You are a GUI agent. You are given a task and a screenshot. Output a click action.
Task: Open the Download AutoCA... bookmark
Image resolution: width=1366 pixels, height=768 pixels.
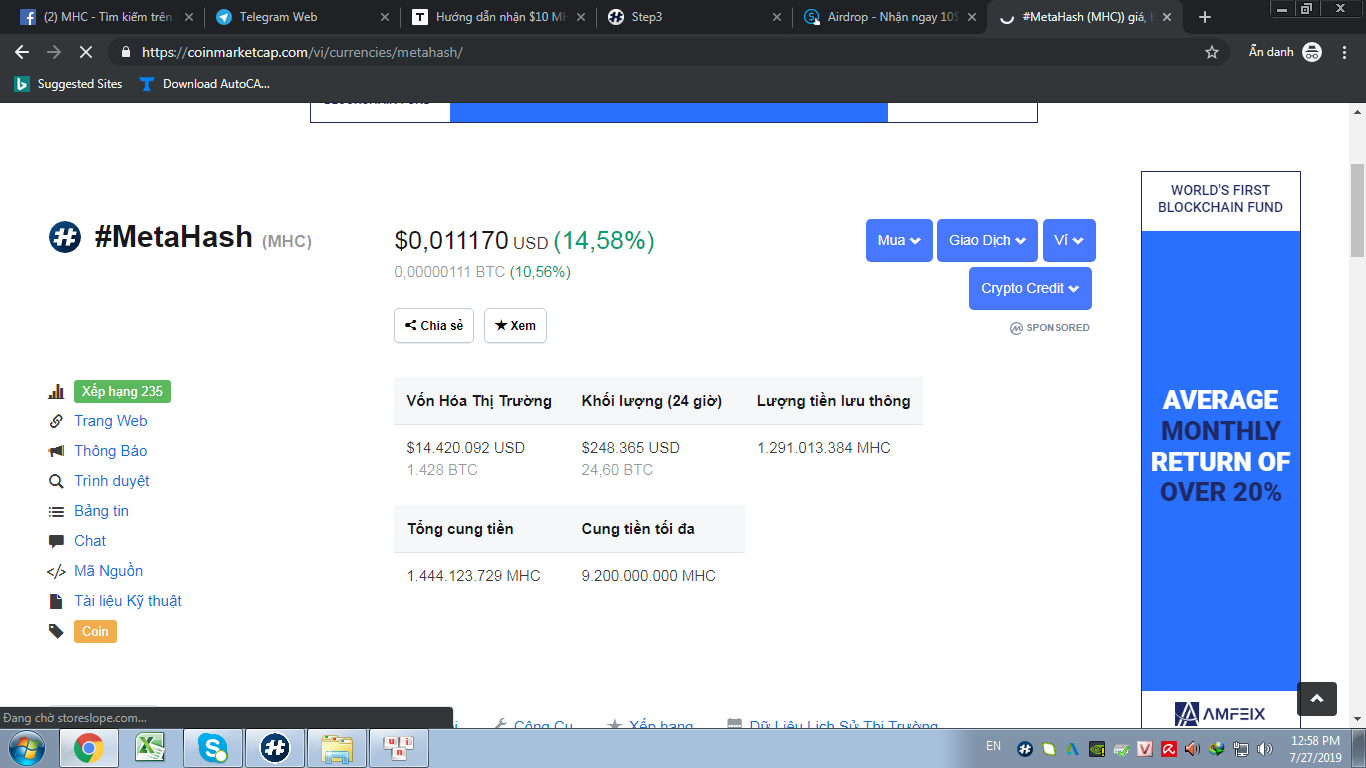(x=205, y=84)
